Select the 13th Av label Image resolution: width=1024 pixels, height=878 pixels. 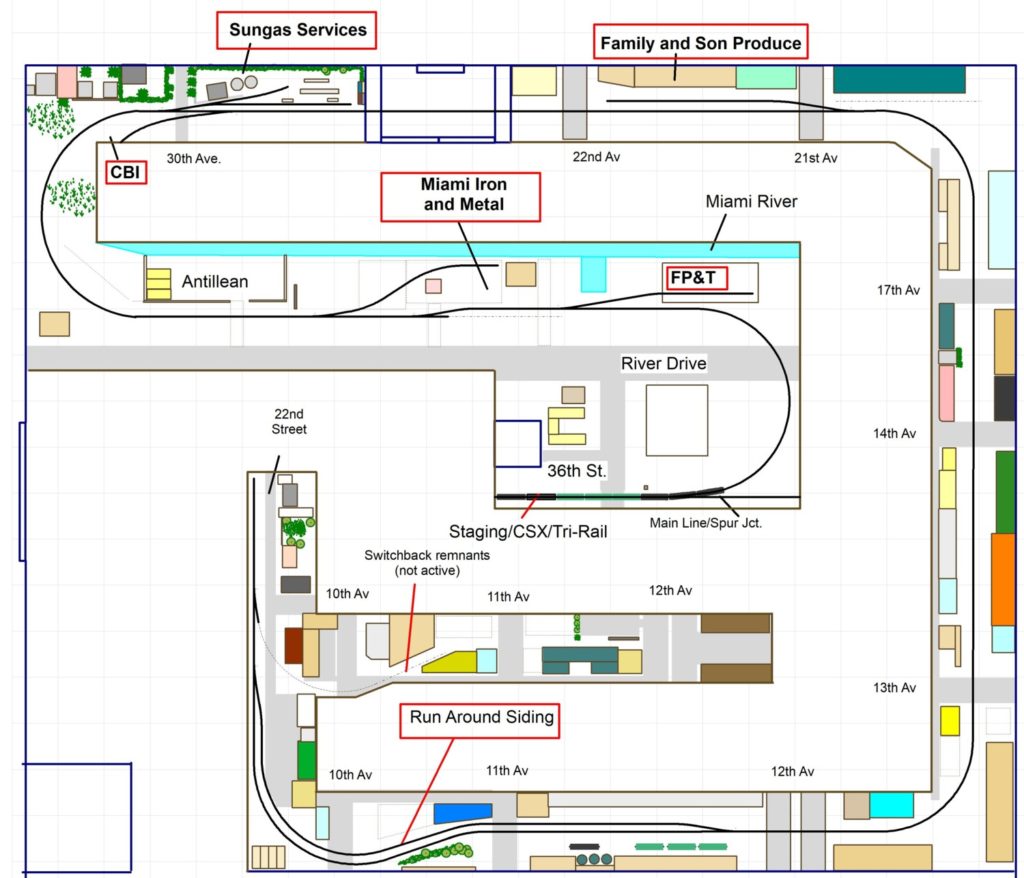pos(895,687)
